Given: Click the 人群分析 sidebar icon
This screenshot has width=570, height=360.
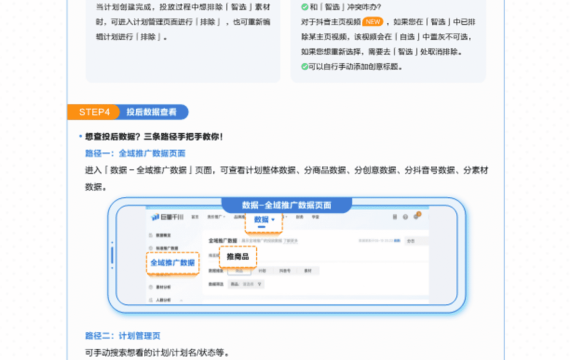Looking at the screenshot, I should point(151,300).
